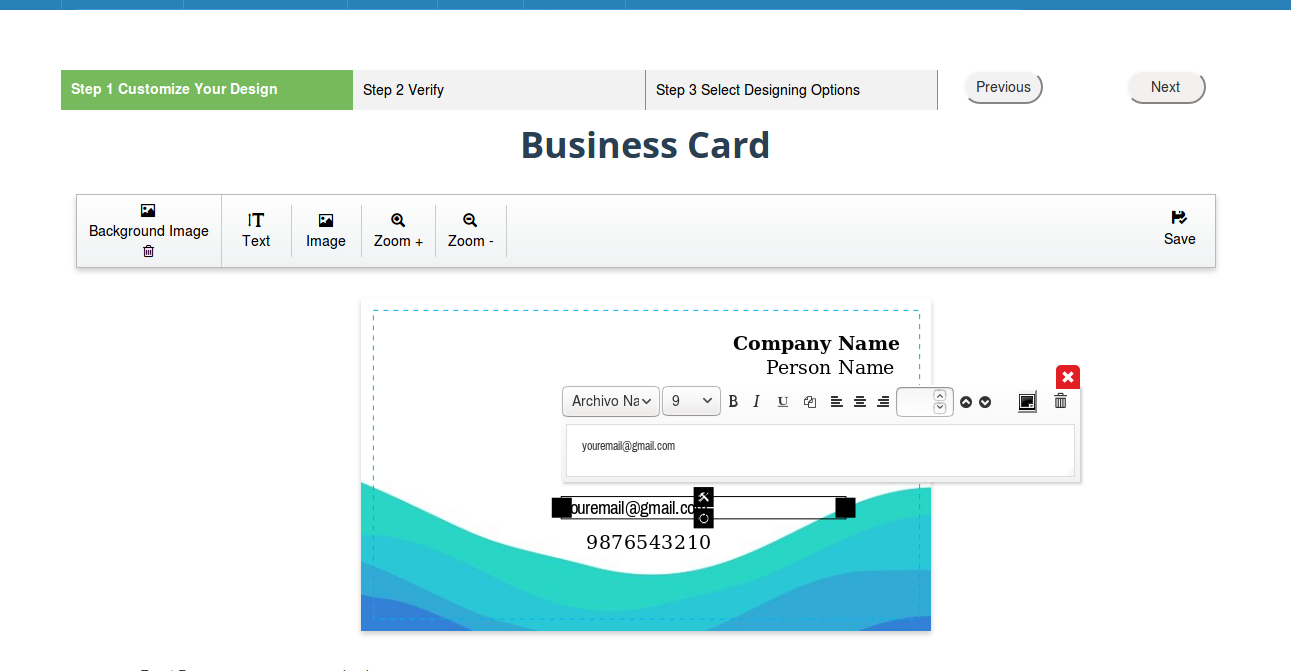Click in the email text editing area
Viewport: 1291px width, 671px height.
(820, 450)
